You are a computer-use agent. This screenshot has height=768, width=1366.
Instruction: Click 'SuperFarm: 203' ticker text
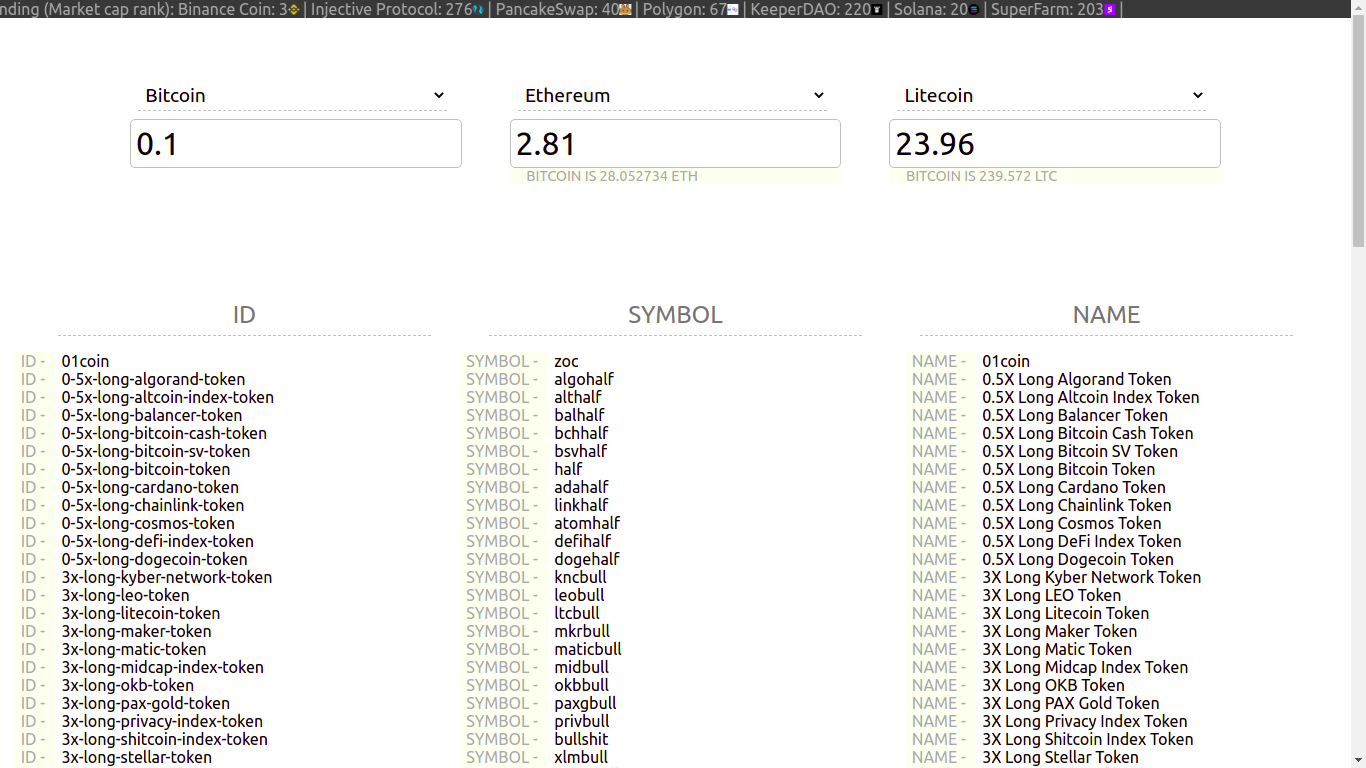point(1047,10)
